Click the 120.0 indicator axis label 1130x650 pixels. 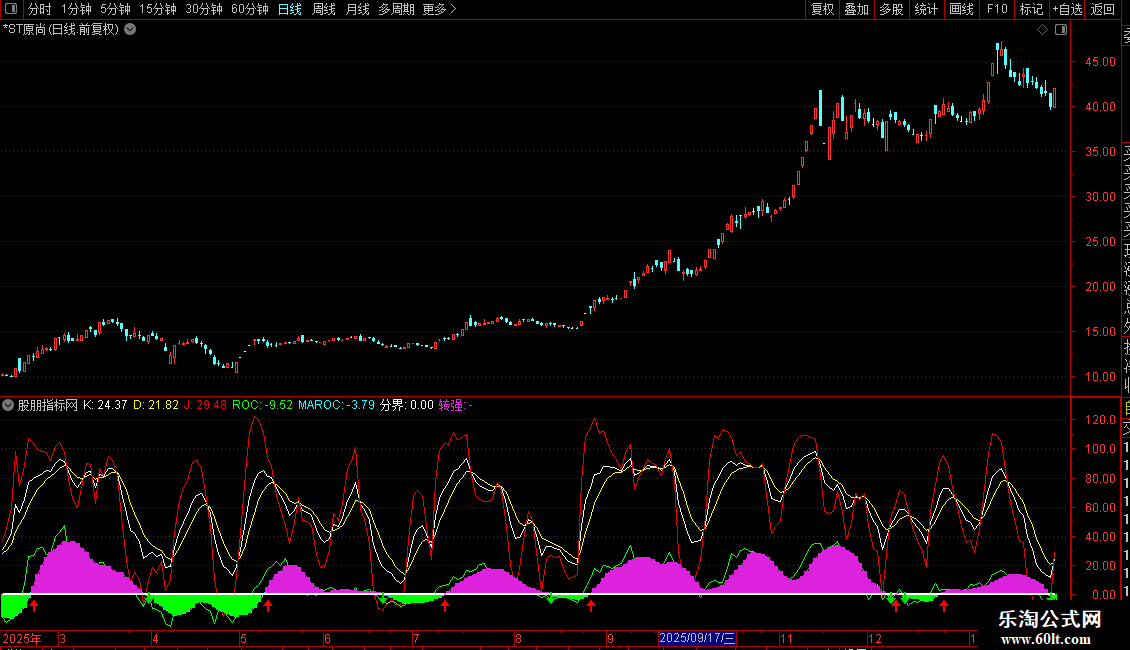coord(1100,419)
